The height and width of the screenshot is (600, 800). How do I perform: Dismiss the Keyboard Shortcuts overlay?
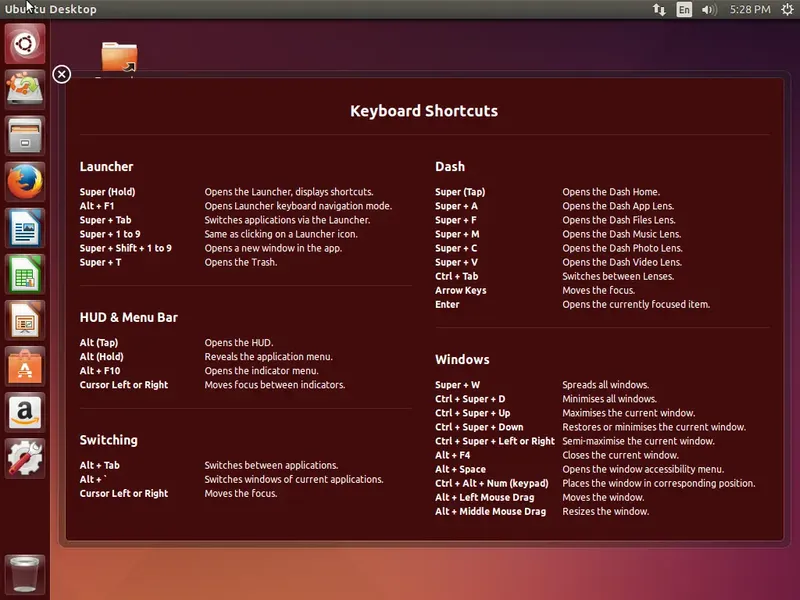click(x=63, y=75)
